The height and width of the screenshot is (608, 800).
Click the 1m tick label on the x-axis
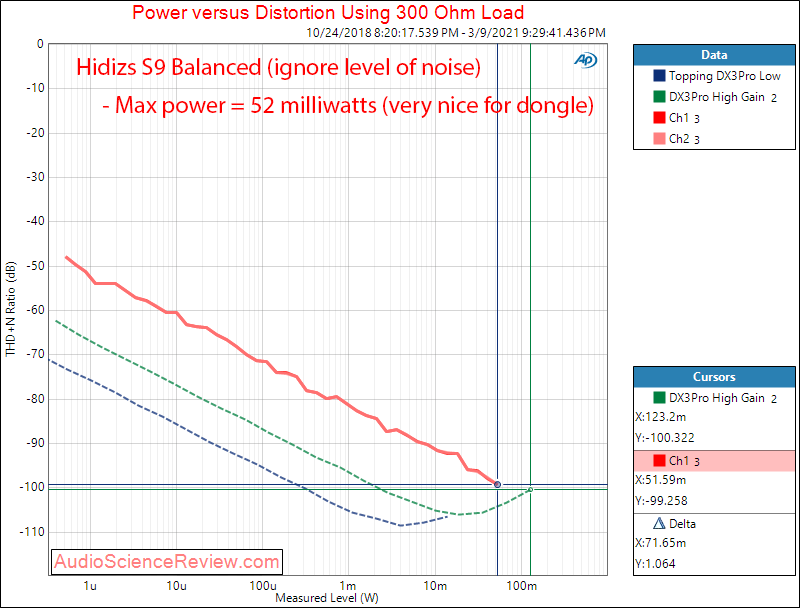[x=348, y=586]
